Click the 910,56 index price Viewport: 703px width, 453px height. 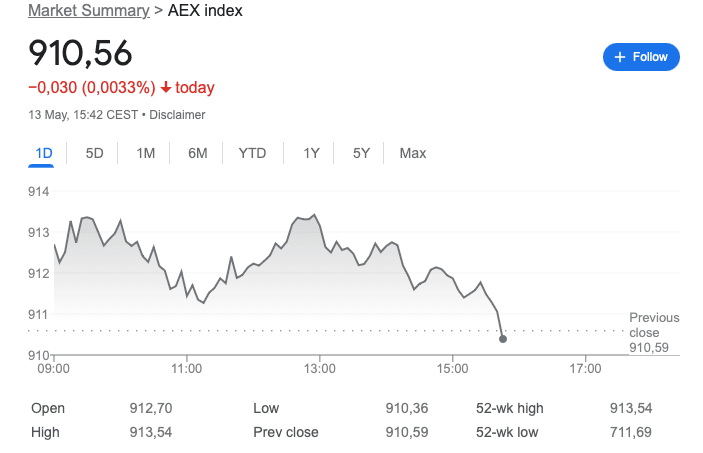[80, 53]
